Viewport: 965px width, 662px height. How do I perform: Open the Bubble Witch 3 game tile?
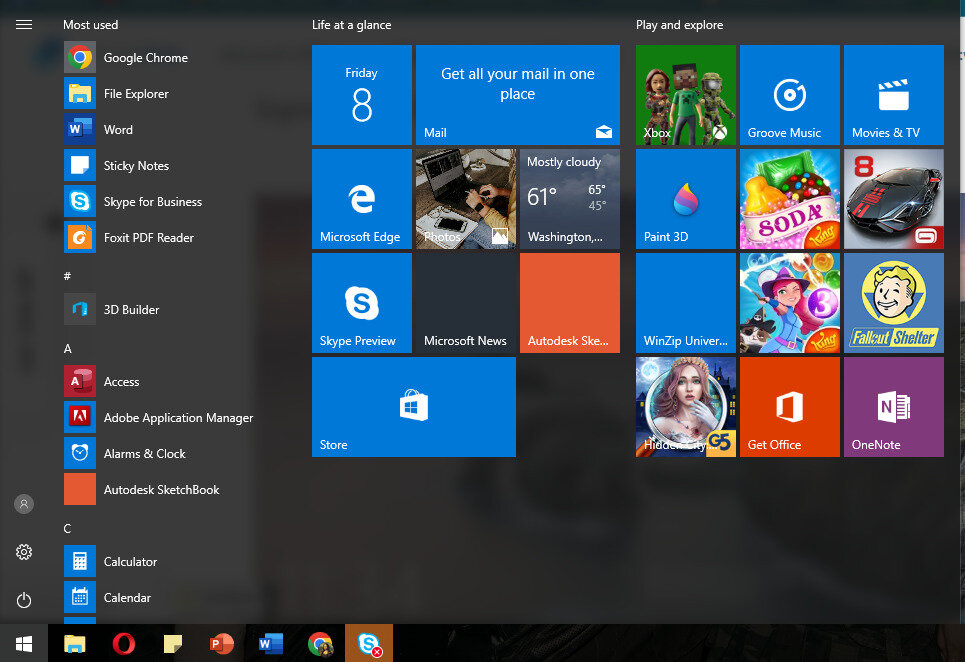(x=790, y=303)
